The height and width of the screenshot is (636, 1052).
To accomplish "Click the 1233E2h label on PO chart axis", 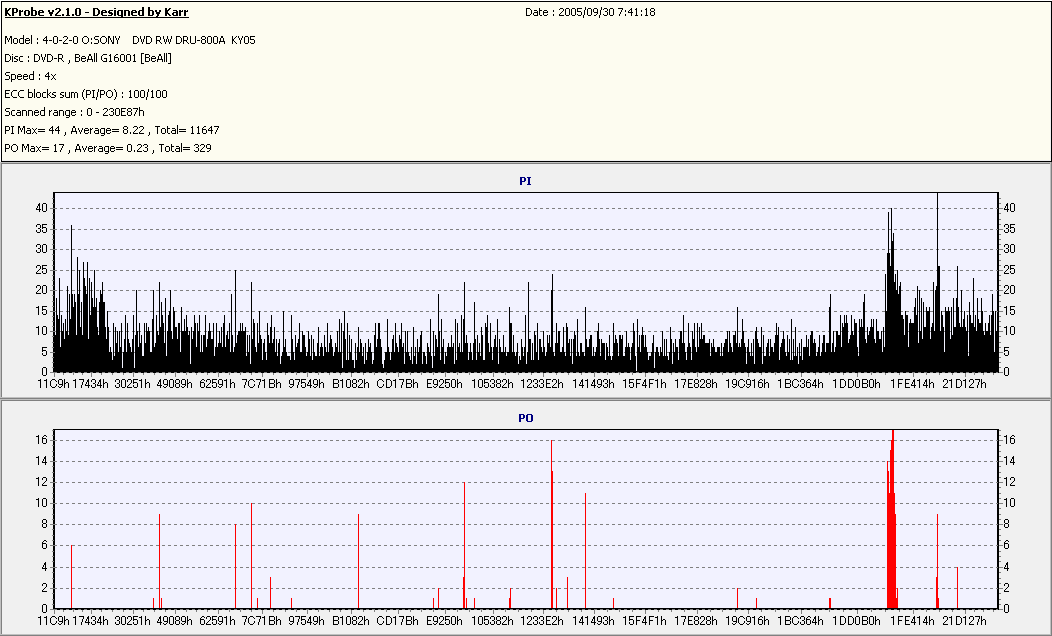I will [541, 620].
